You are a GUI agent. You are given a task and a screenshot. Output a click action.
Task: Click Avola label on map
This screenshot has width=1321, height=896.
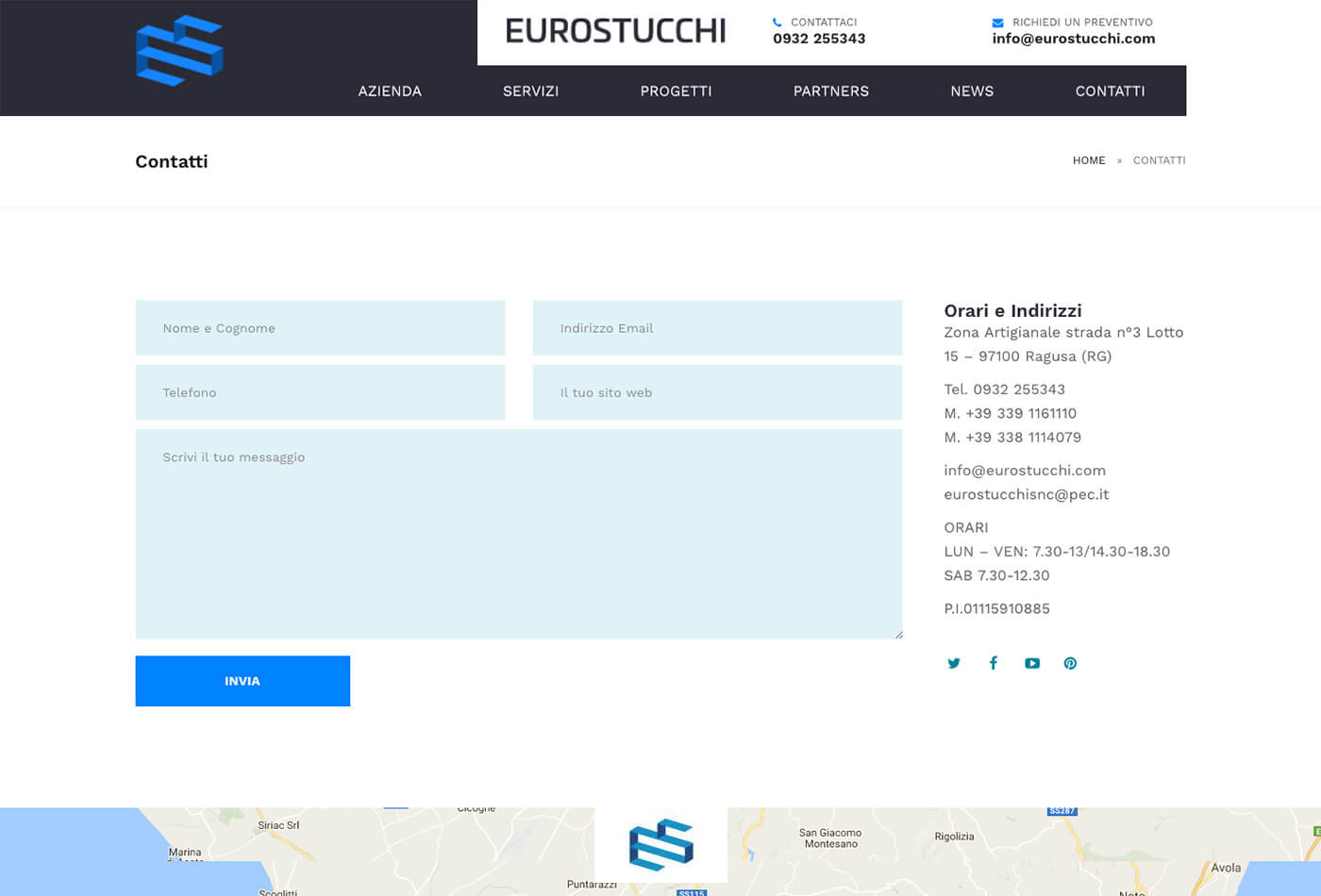(x=1226, y=868)
